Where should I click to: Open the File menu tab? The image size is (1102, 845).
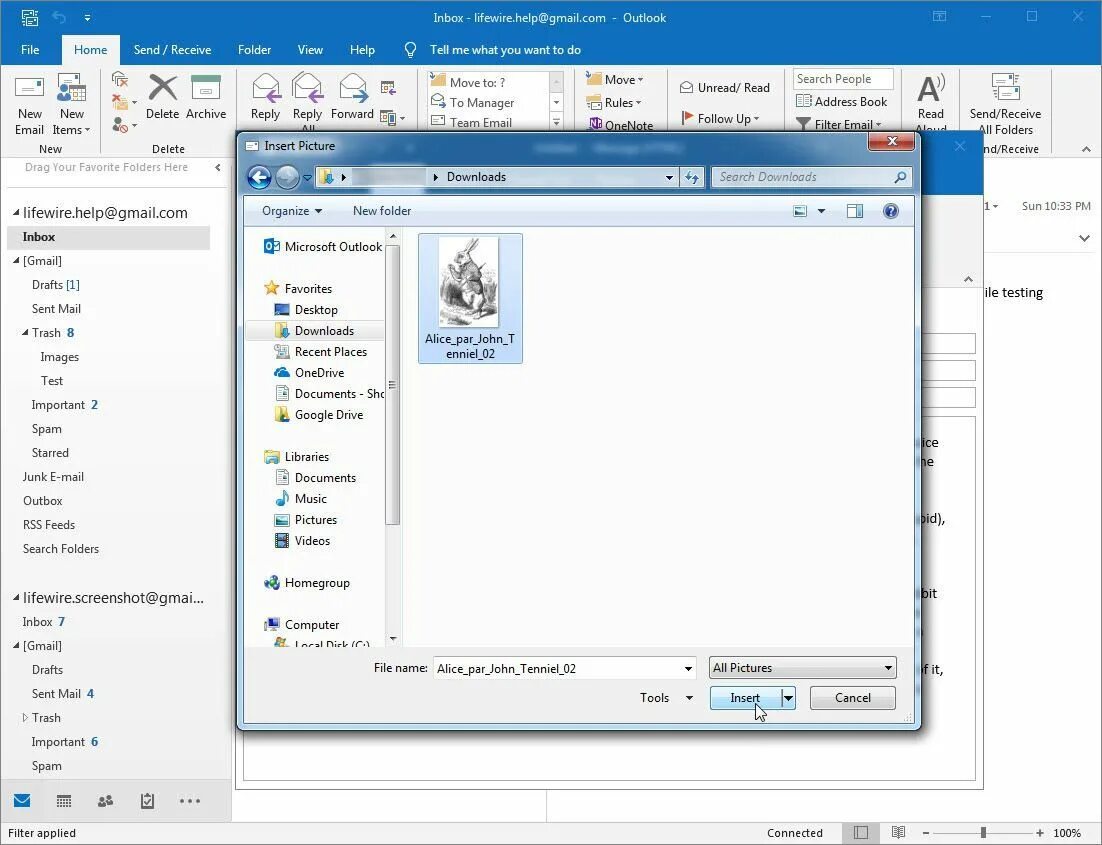(30, 50)
